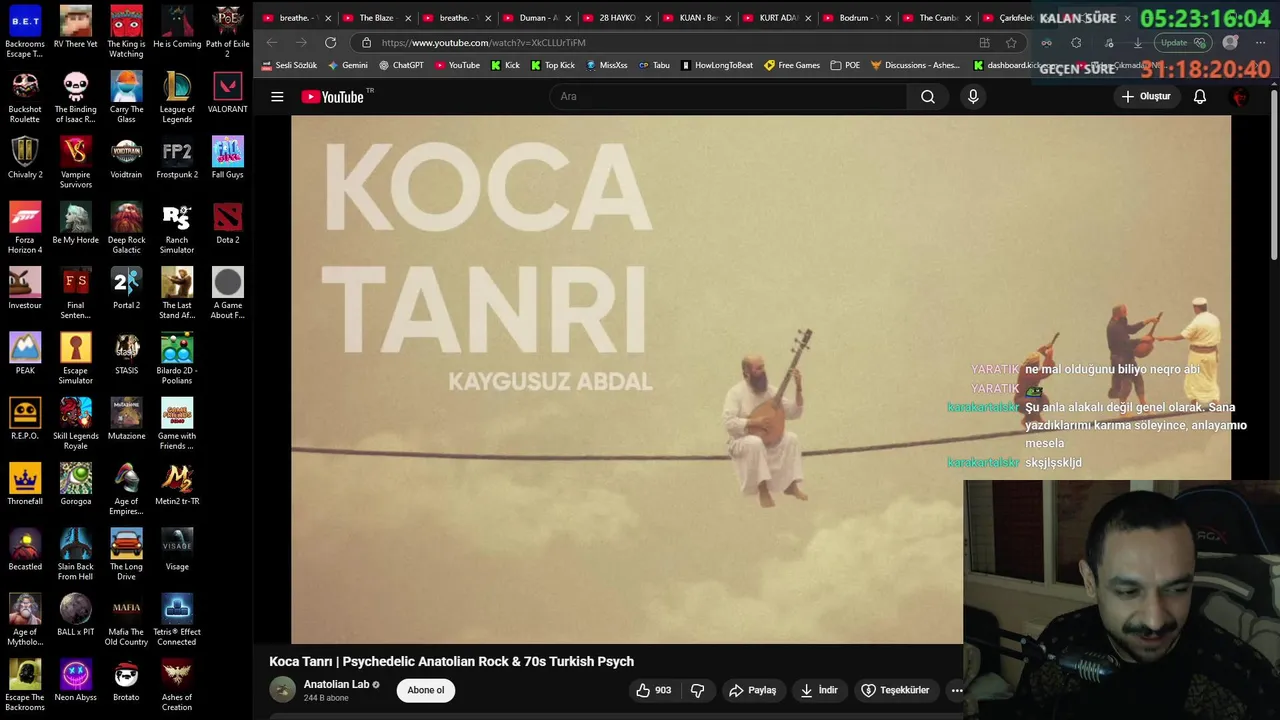1280x720 pixels.
Task: Launch RV There Yet desktop icon
Action: pos(76,27)
